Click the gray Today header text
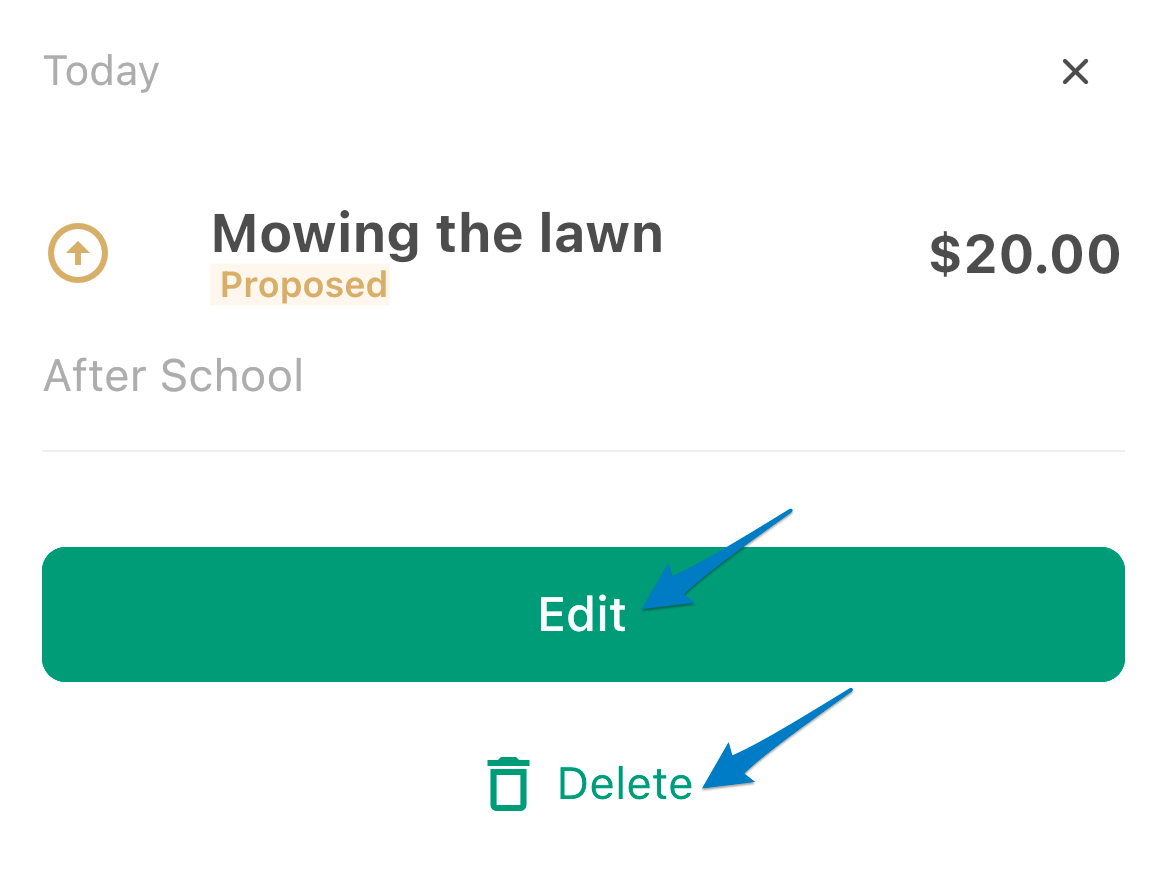Screen dimensions: 1169x876 pos(101,72)
